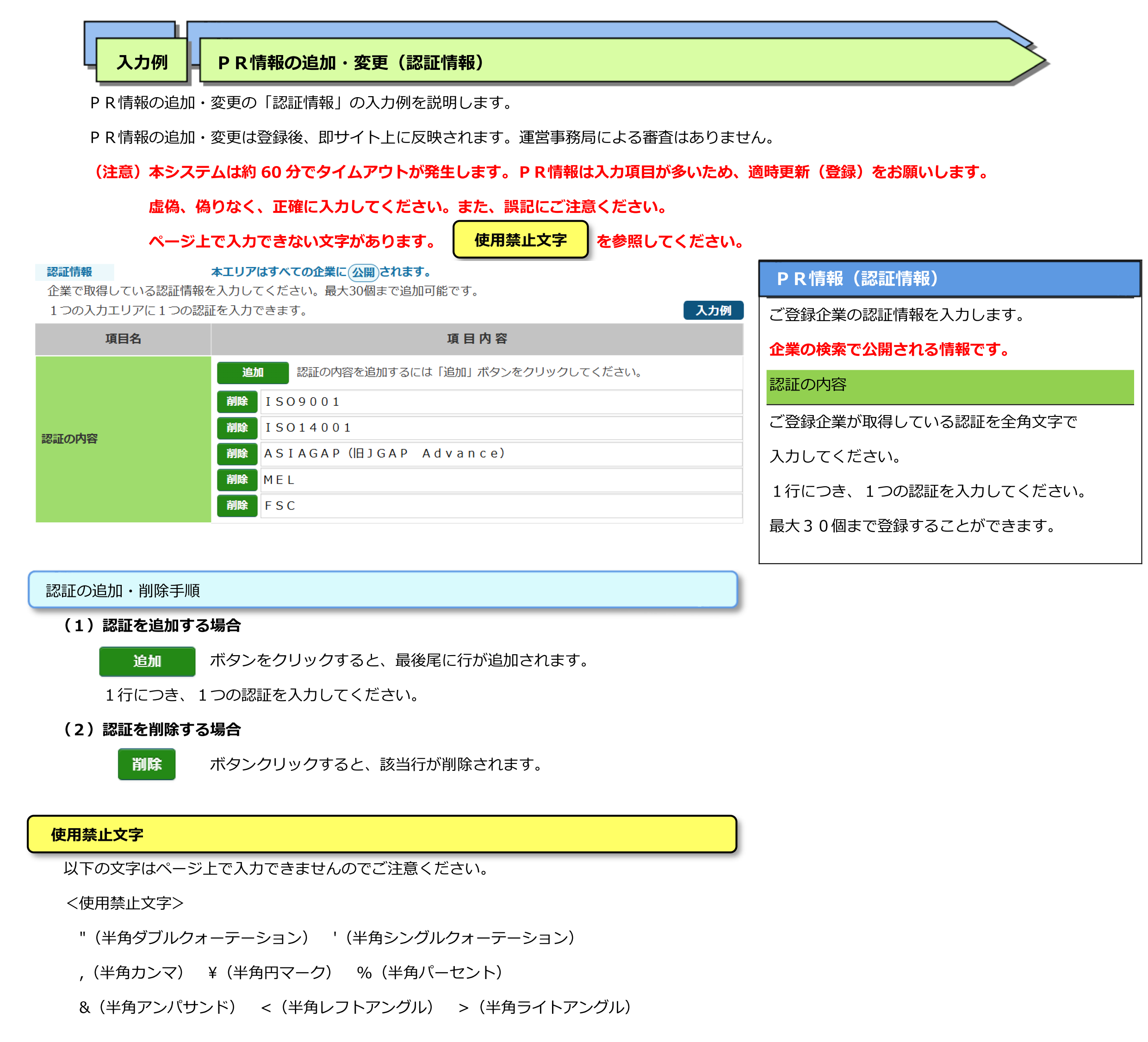
Task: Select the 項目内容 column header
Action: point(477,339)
